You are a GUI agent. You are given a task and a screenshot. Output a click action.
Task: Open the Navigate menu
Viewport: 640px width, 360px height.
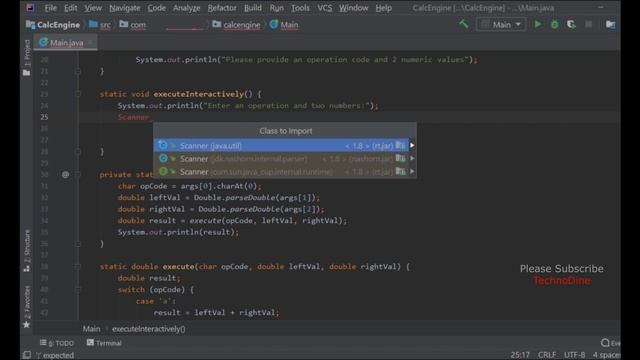pyautogui.click(x=124, y=8)
